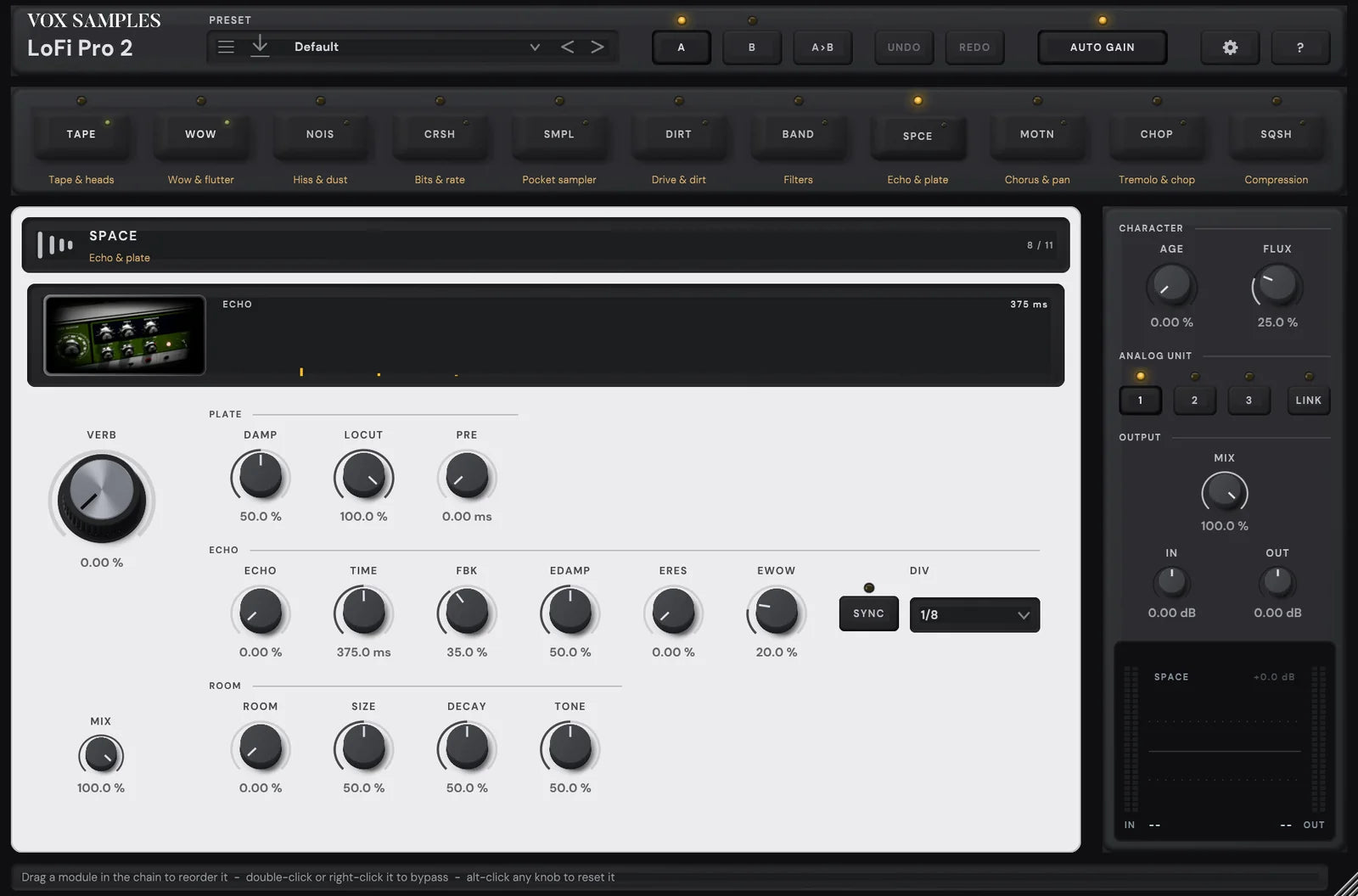The image size is (1358, 896).
Task: Select the SMPL pocket sampler module
Action: [x=559, y=134]
